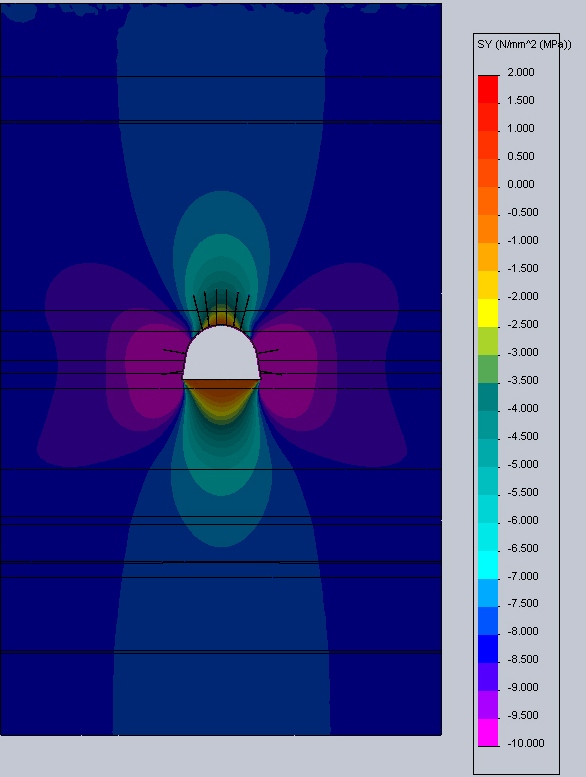Select the 0.000 legend value
Viewport: 586px width, 777px height.
pyautogui.click(x=521, y=184)
